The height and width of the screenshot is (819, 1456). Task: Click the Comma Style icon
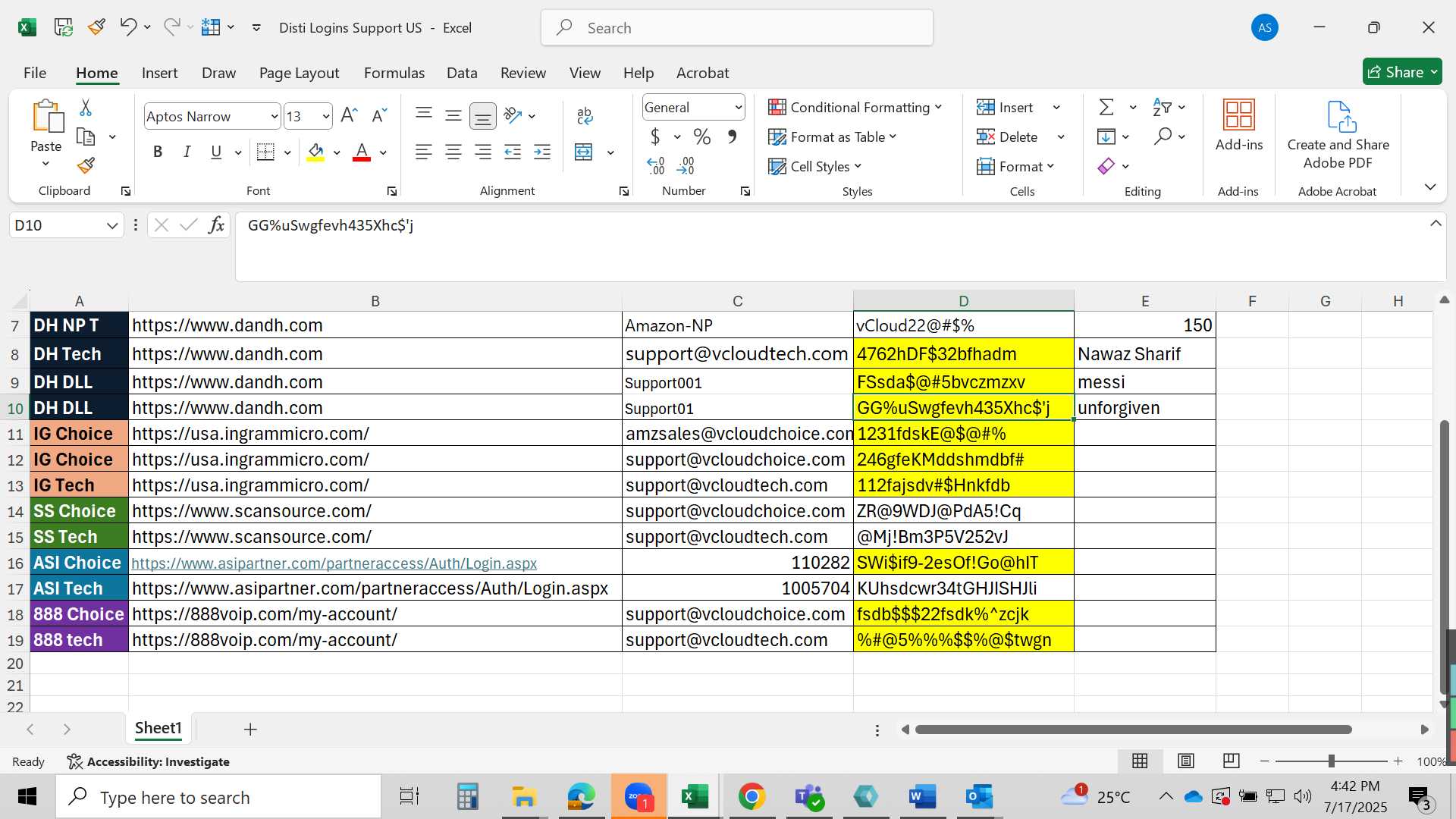pos(732,137)
